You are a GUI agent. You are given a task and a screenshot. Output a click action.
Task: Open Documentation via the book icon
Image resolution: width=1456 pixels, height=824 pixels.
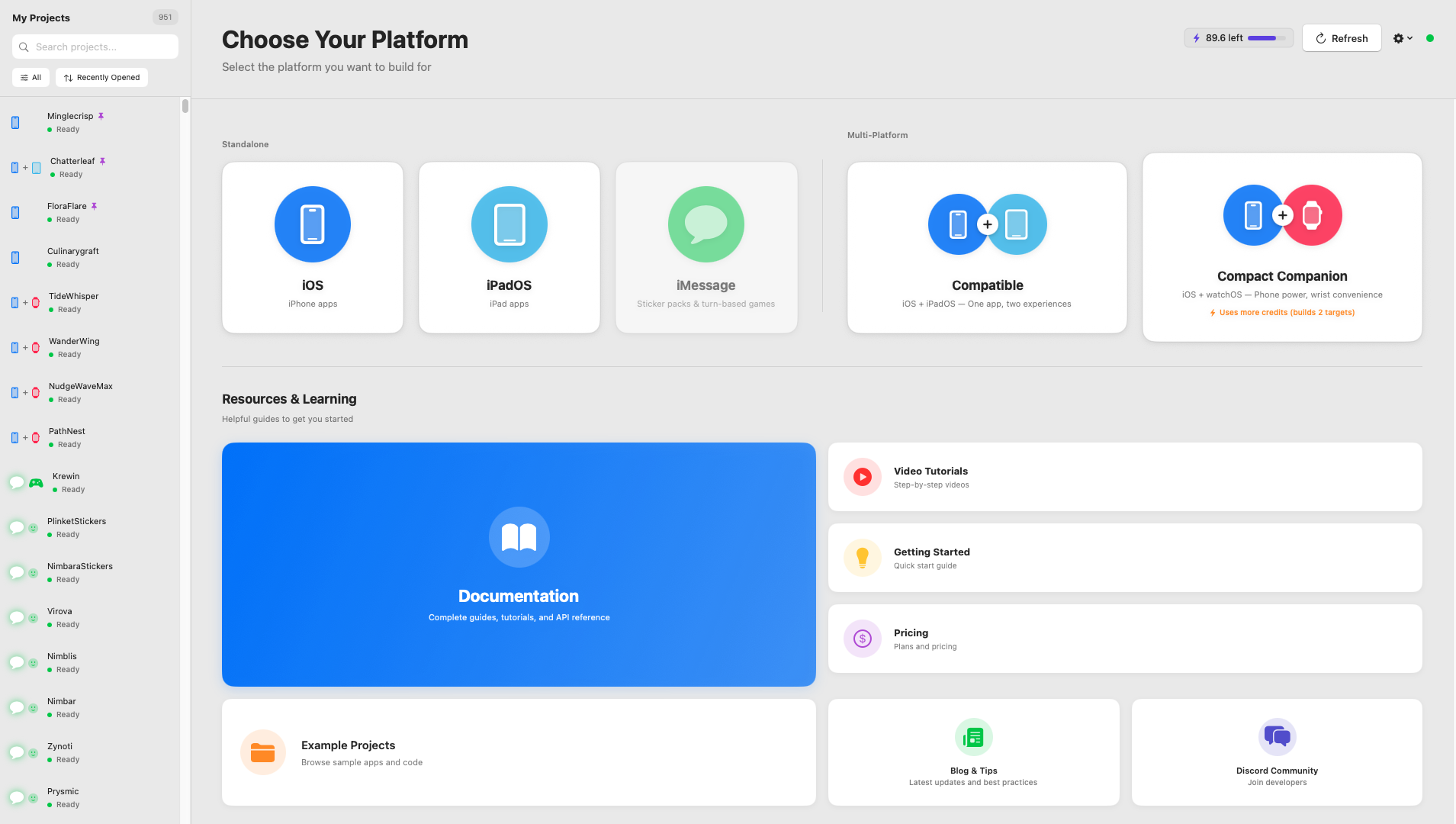pyautogui.click(x=519, y=536)
